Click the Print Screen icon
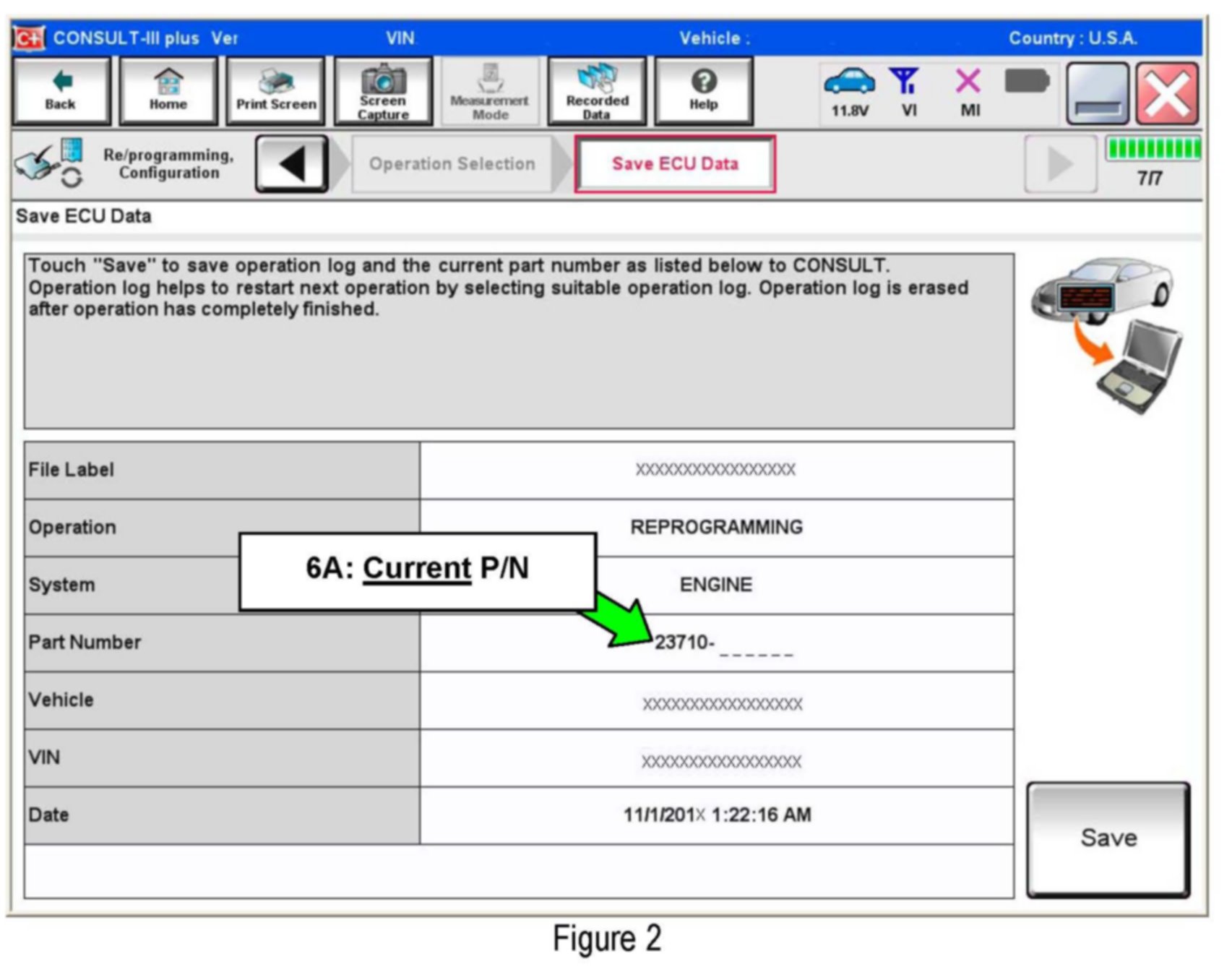The width and height of the screenshot is (1232, 975). 276,92
